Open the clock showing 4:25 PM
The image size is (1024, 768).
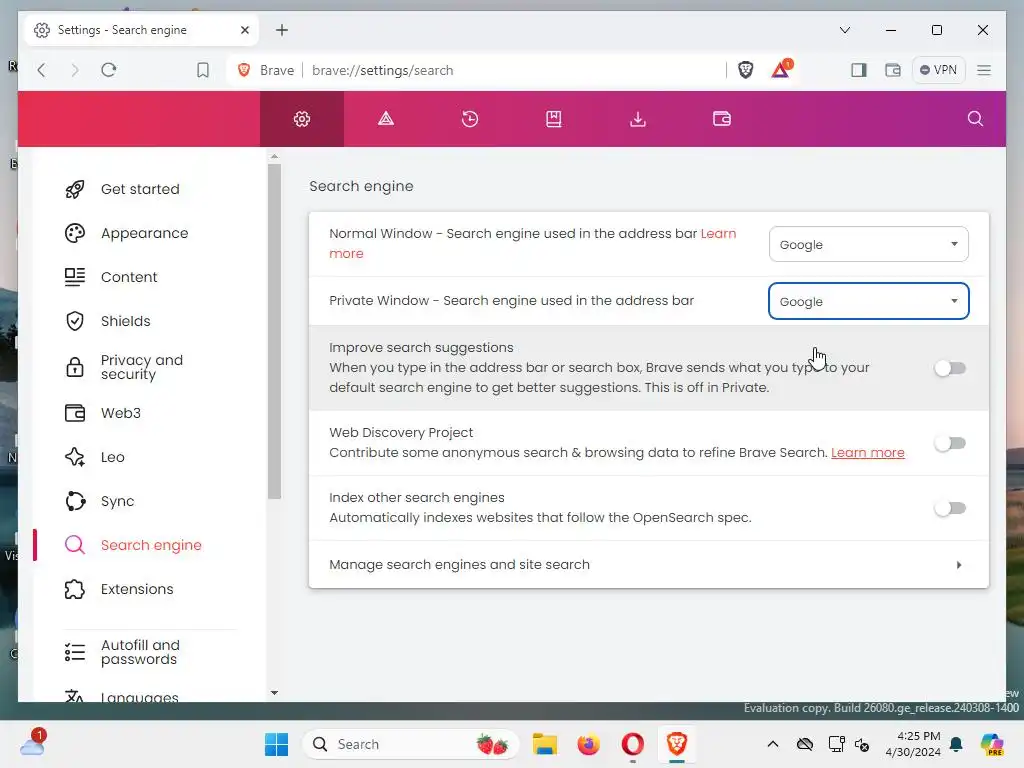(x=913, y=744)
